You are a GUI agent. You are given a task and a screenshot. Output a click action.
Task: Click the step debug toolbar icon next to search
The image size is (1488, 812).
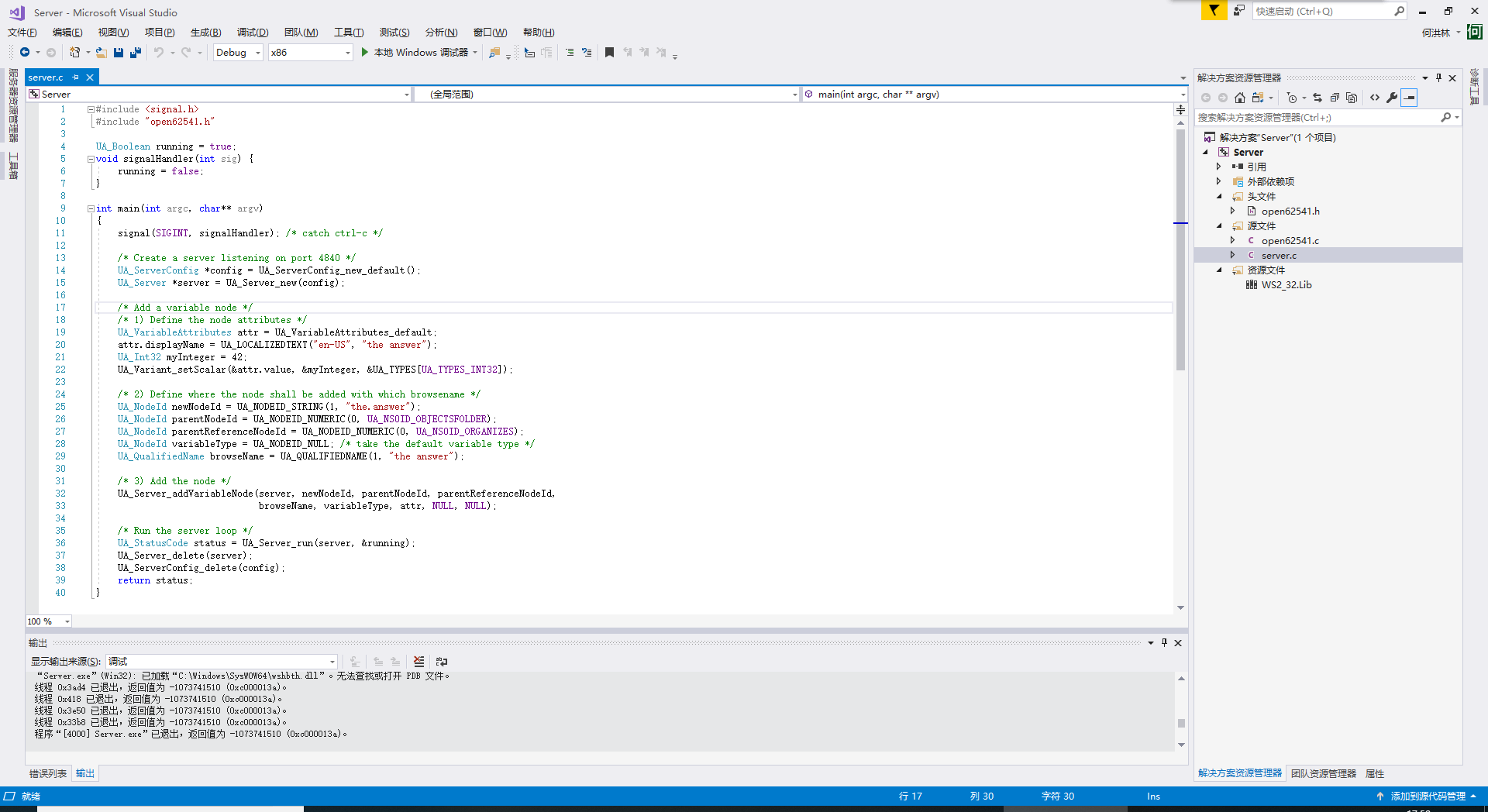[529, 52]
